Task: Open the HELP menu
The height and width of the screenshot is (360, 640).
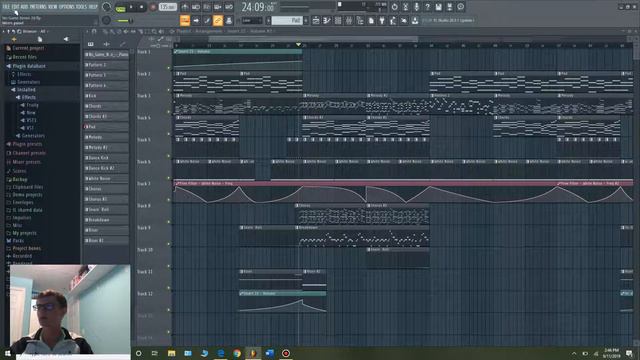Action: [93, 7]
